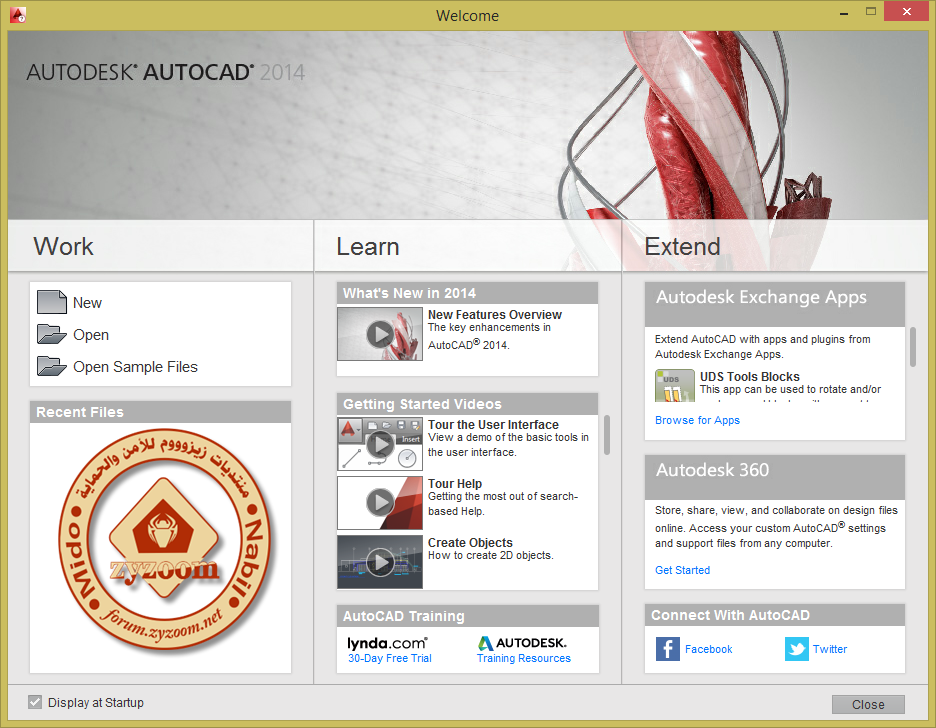This screenshot has height=728, width=936.
Task: Click the Open Sample Files text
Action: pyautogui.click(x=135, y=367)
